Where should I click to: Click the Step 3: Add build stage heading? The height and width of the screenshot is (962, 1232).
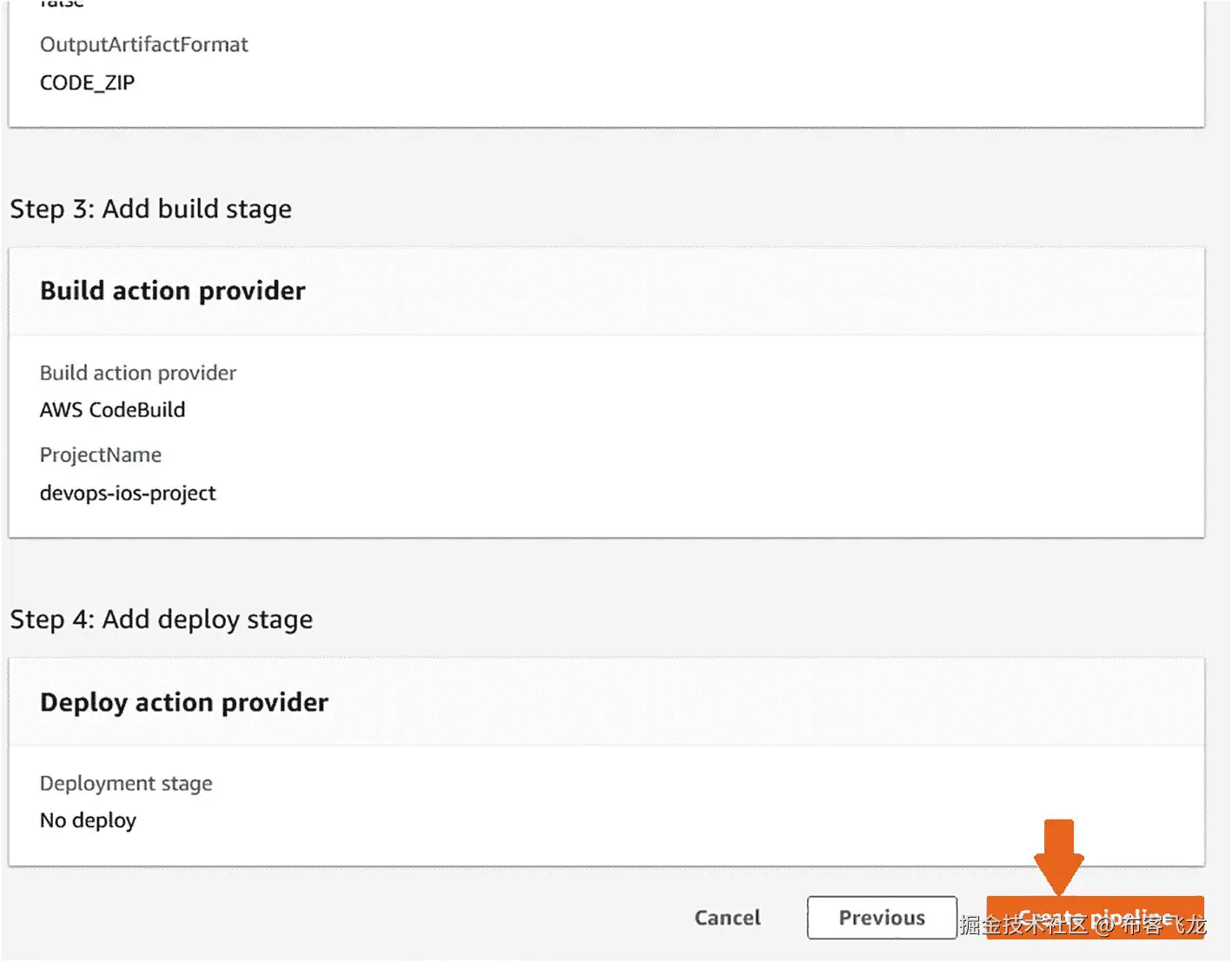point(150,209)
